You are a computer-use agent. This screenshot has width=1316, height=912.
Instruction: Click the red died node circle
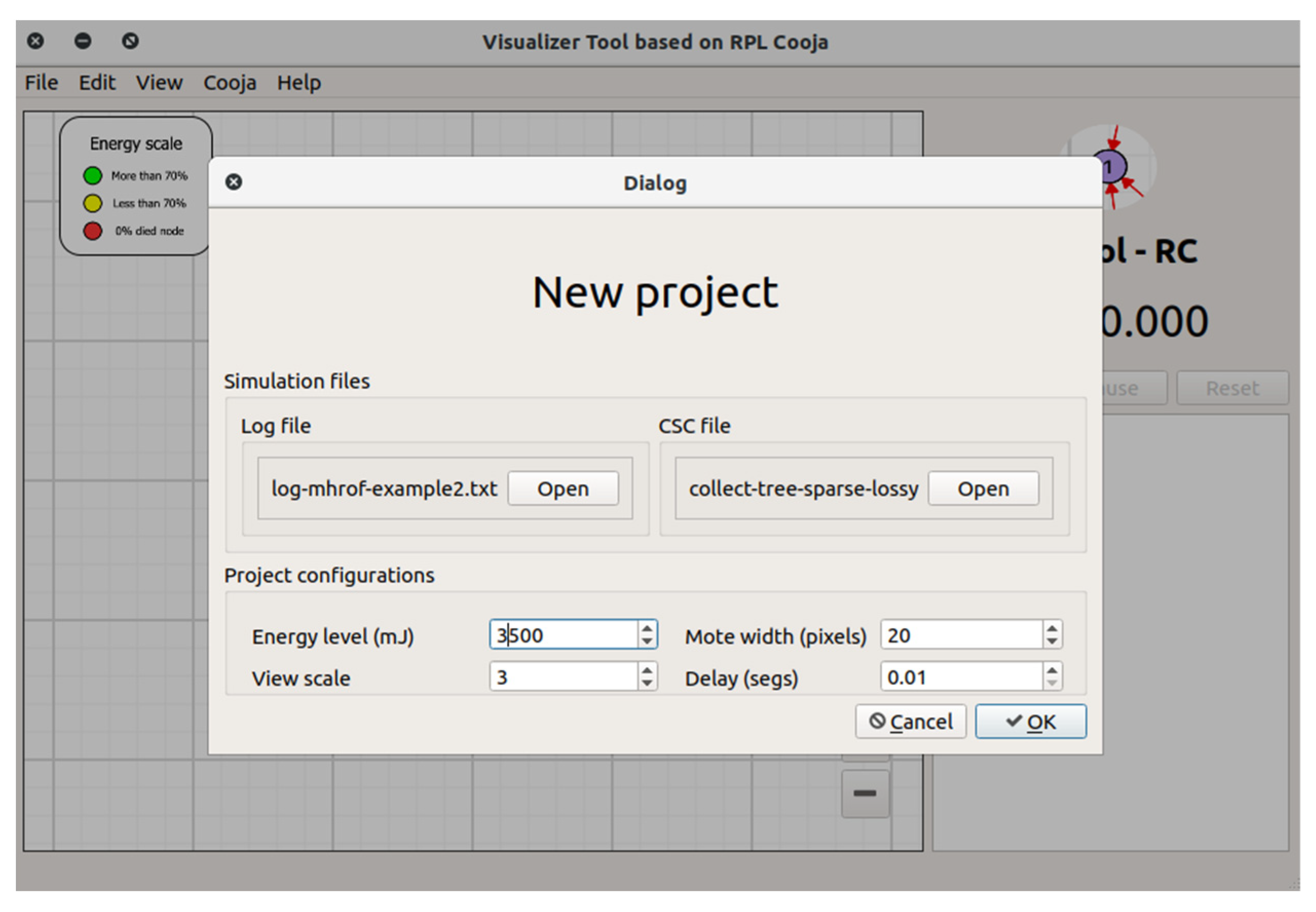[92, 231]
